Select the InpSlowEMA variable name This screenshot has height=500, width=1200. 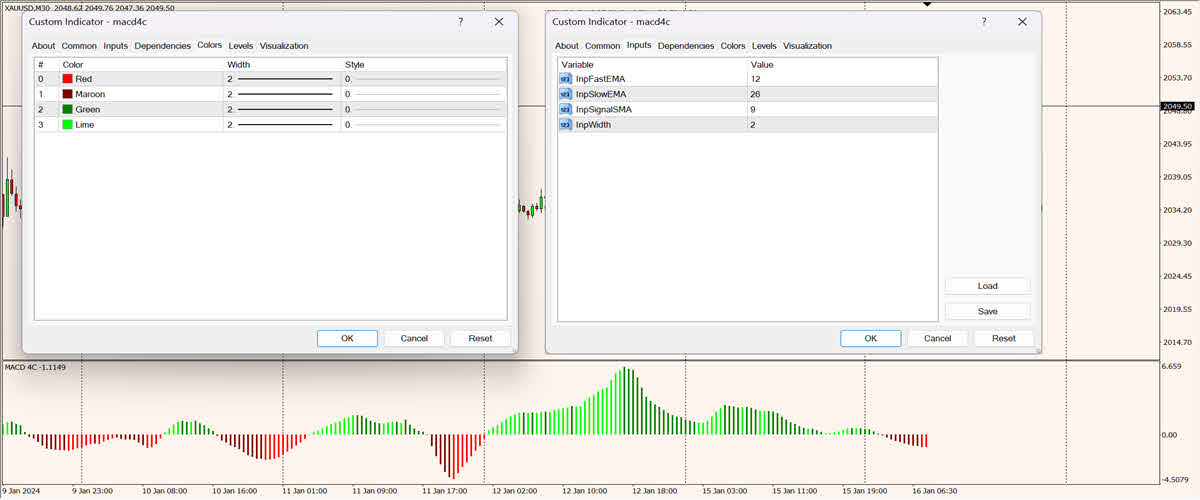pos(601,94)
